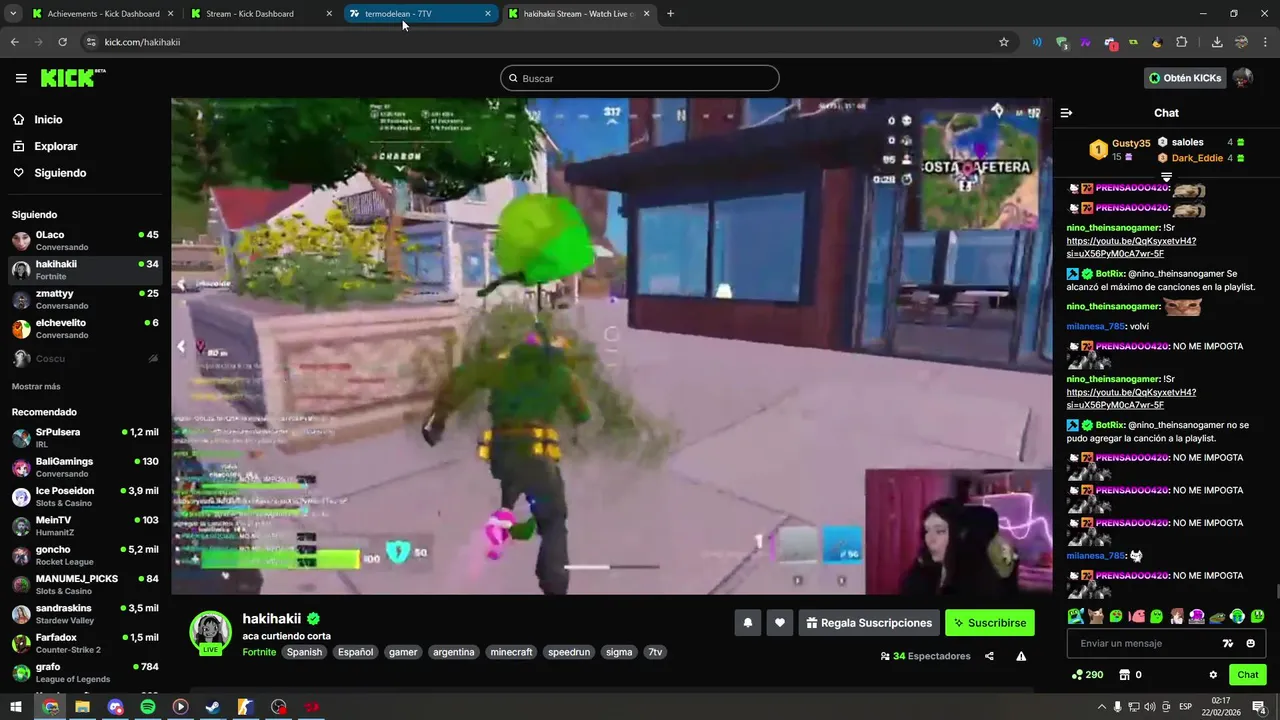
Task: Click hakihakii streamer avatar with LIVE badge
Action: pos(210,632)
